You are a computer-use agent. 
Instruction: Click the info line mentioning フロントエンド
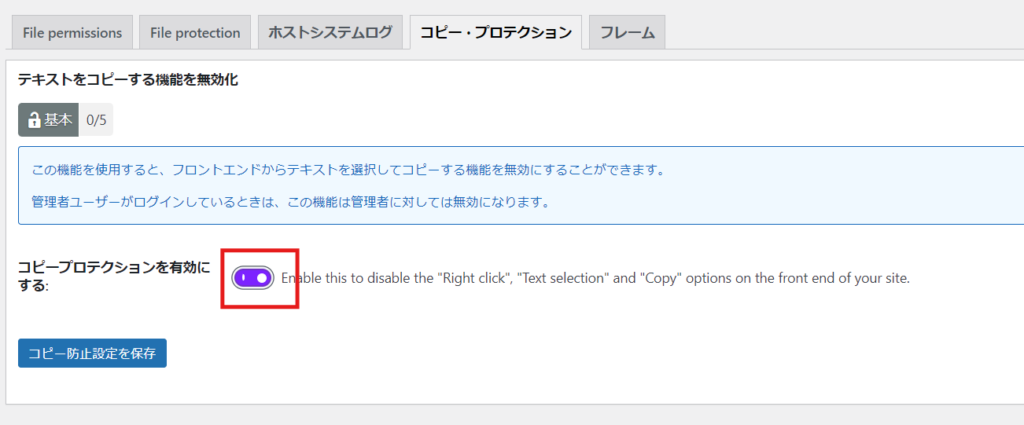click(x=348, y=169)
